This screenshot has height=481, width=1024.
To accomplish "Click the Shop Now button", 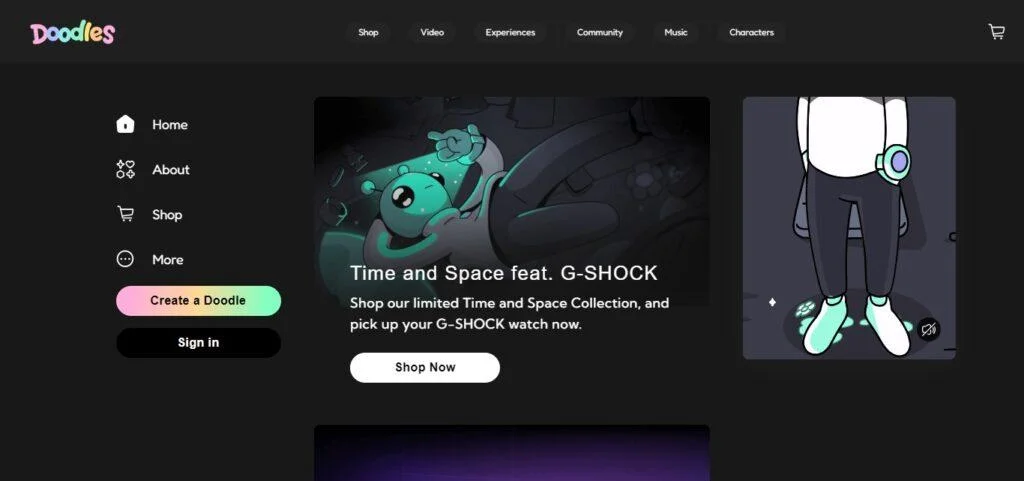I will click(x=425, y=367).
